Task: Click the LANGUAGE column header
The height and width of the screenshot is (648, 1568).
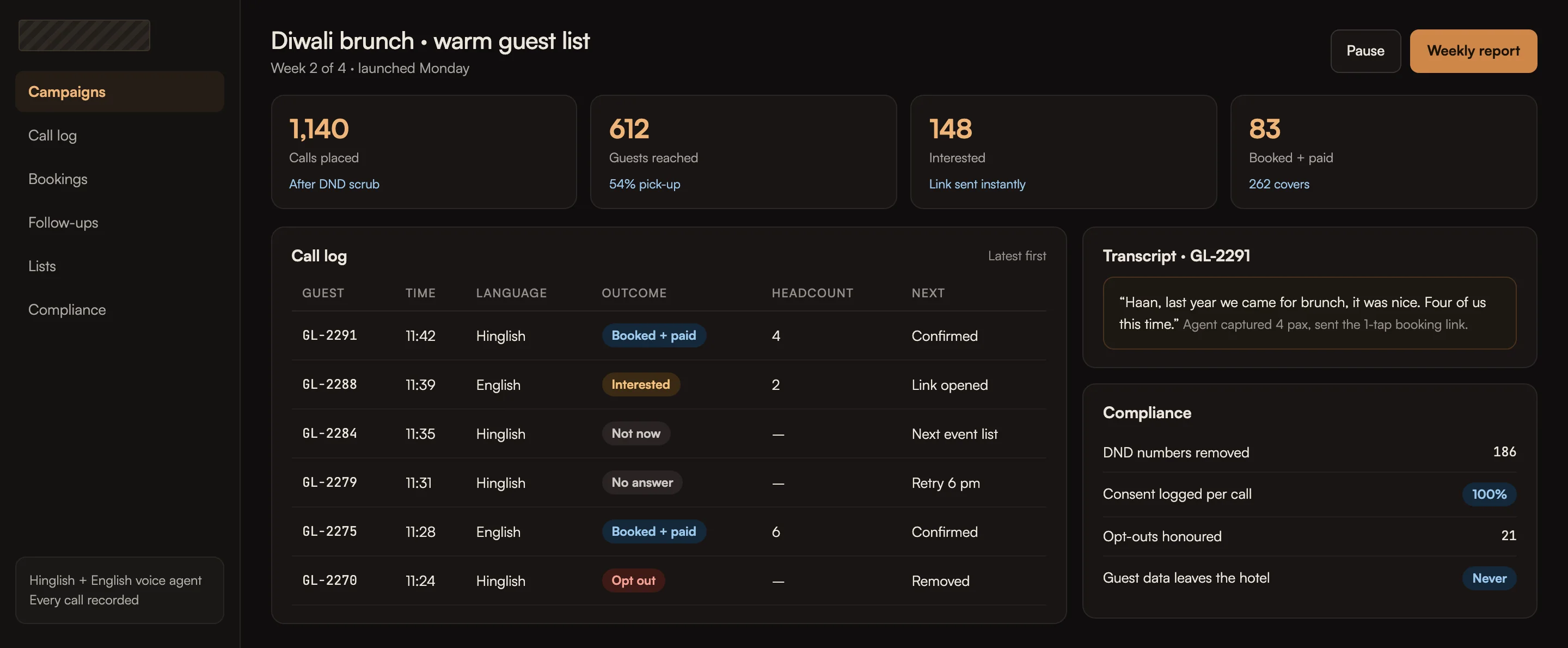Action: [511, 293]
